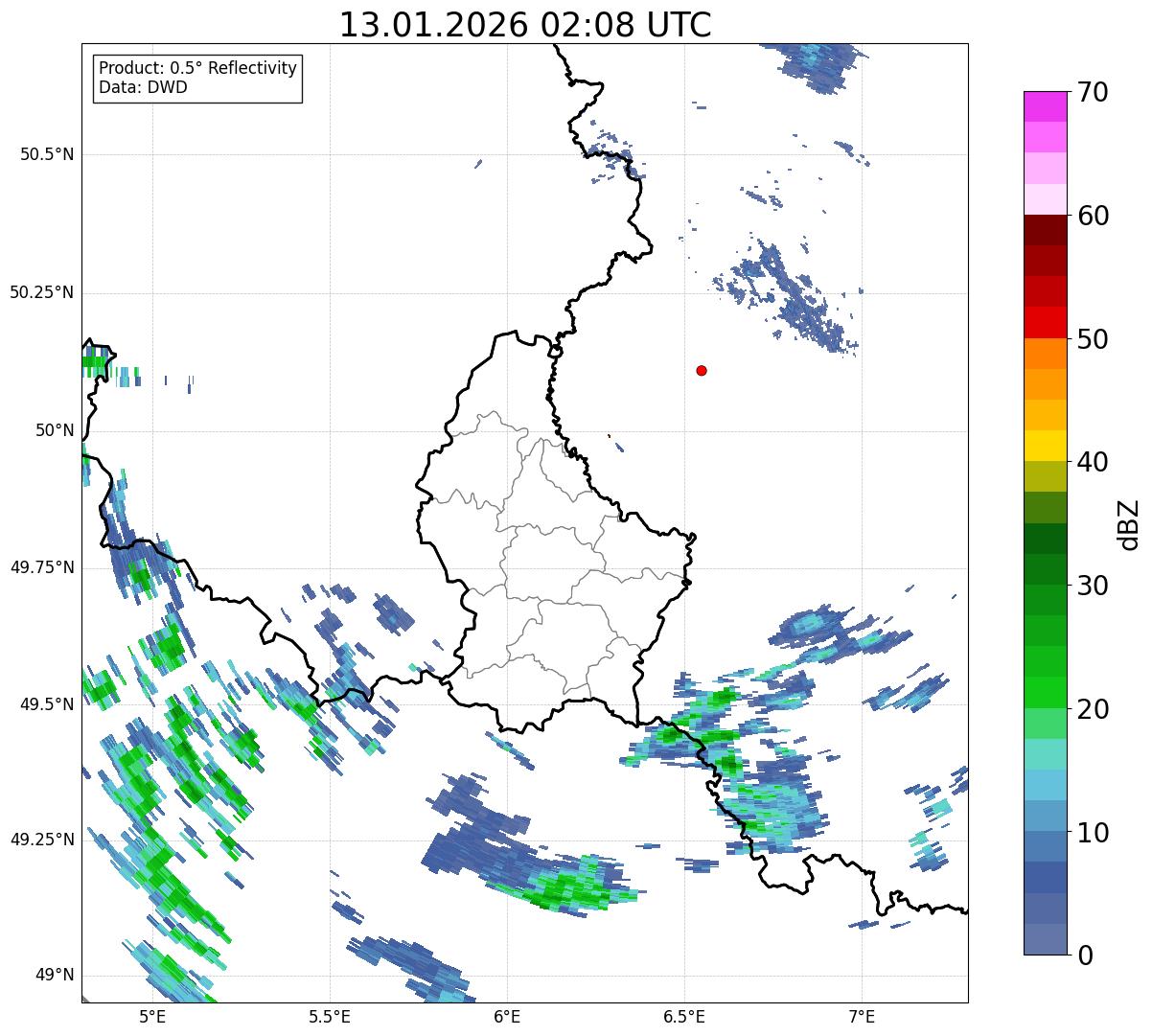
Task: Click the colorbar tick label "40"
Action: tap(1093, 462)
